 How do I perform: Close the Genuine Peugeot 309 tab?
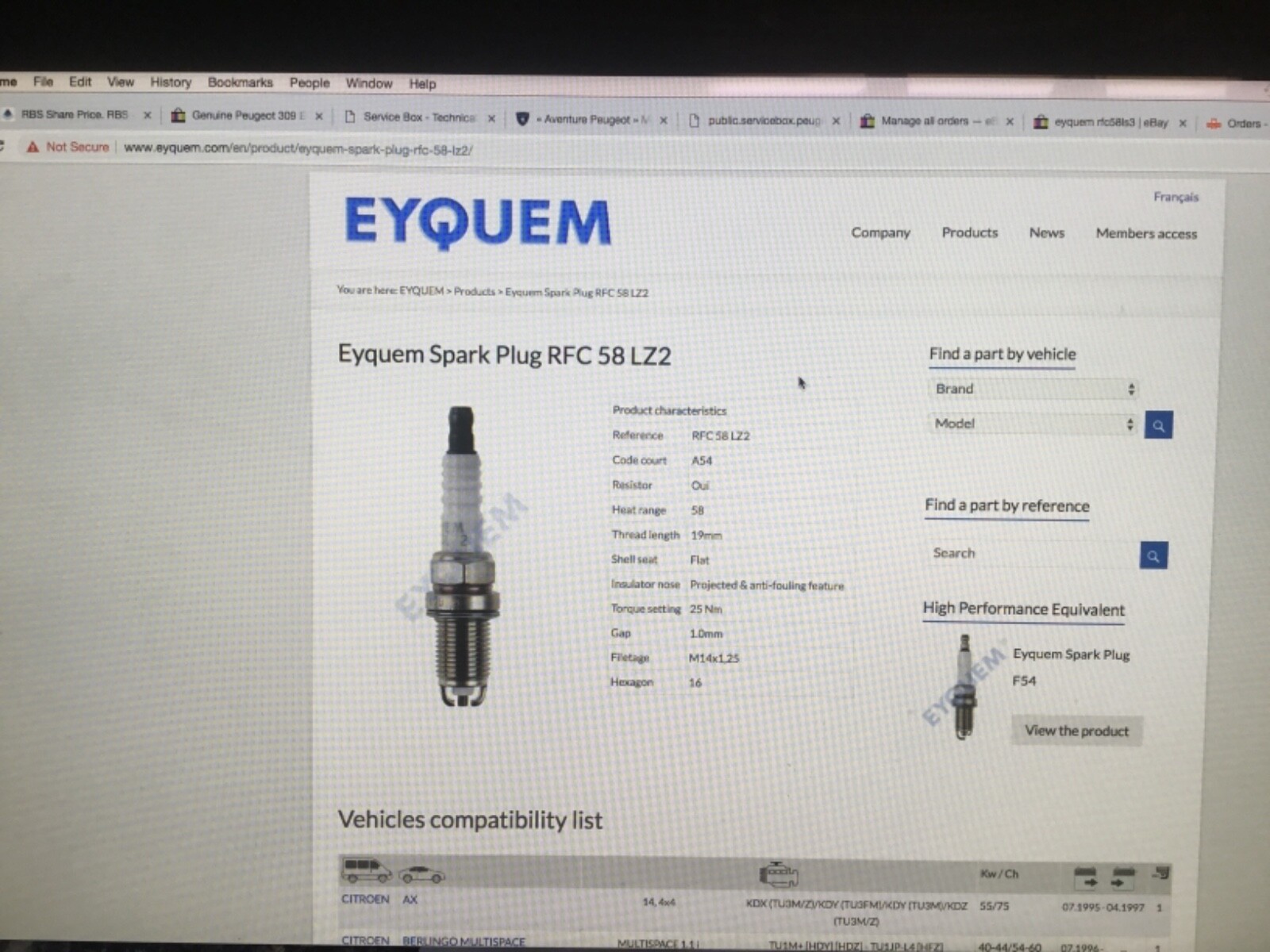[x=319, y=116]
